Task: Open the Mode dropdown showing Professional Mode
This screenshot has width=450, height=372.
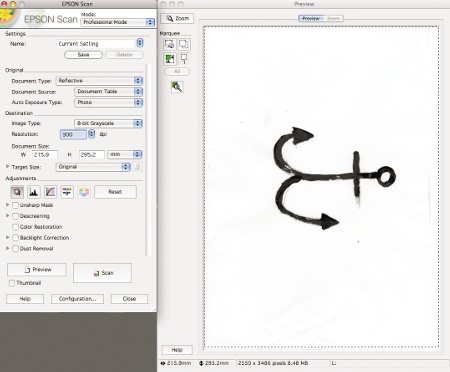Action: pos(118,22)
